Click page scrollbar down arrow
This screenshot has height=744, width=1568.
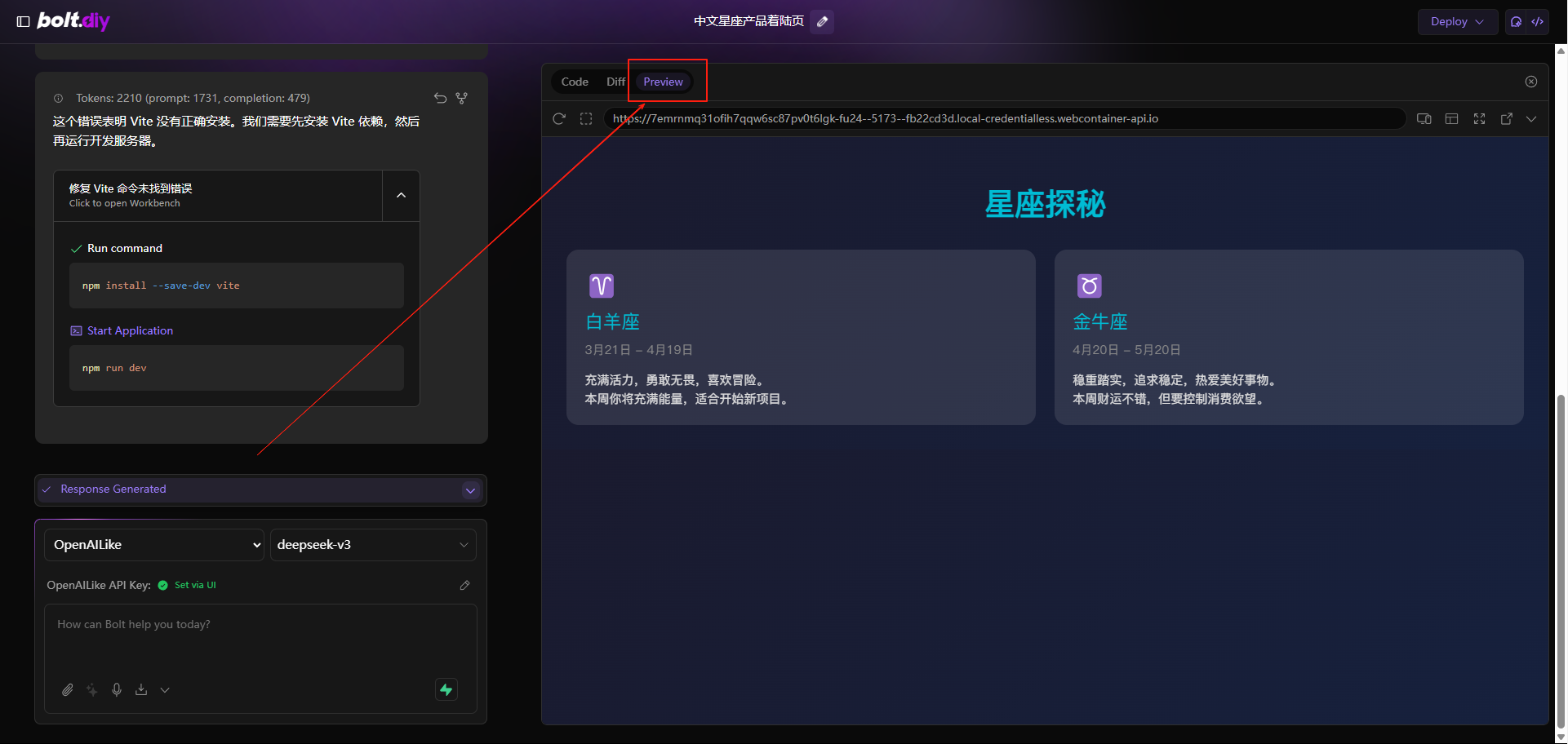pyautogui.click(x=1561, y=737)
